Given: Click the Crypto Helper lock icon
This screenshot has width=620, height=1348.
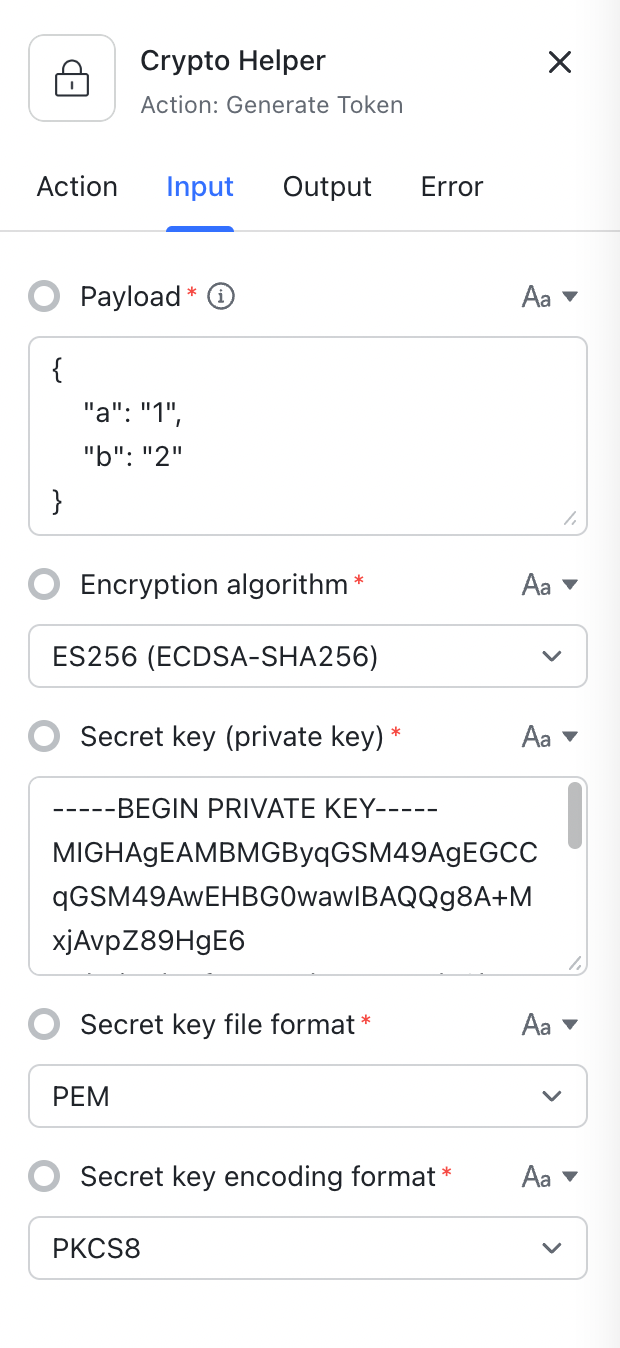Looking at the screenshot, I should click(72, 78).
